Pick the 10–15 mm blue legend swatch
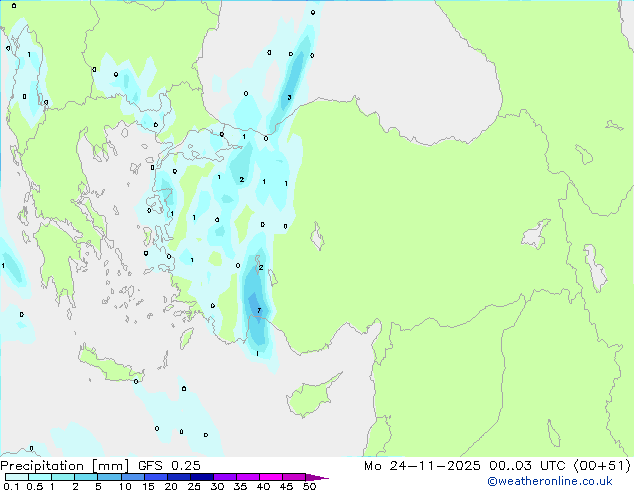This screenshot has height=490, width=634. pyautogui.click(x=132, y=477)
